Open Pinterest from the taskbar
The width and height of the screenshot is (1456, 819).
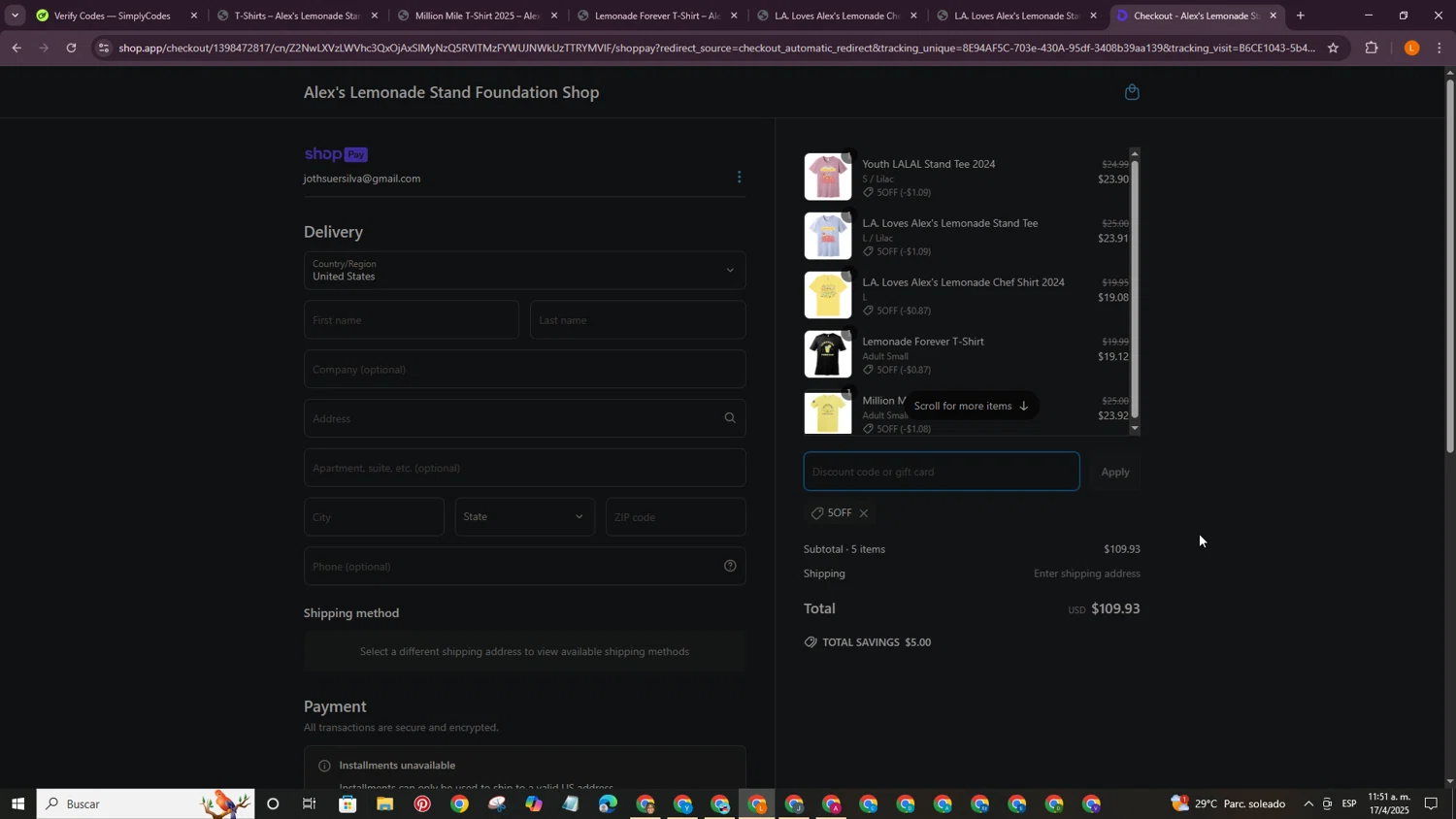[x=422, y=804]
